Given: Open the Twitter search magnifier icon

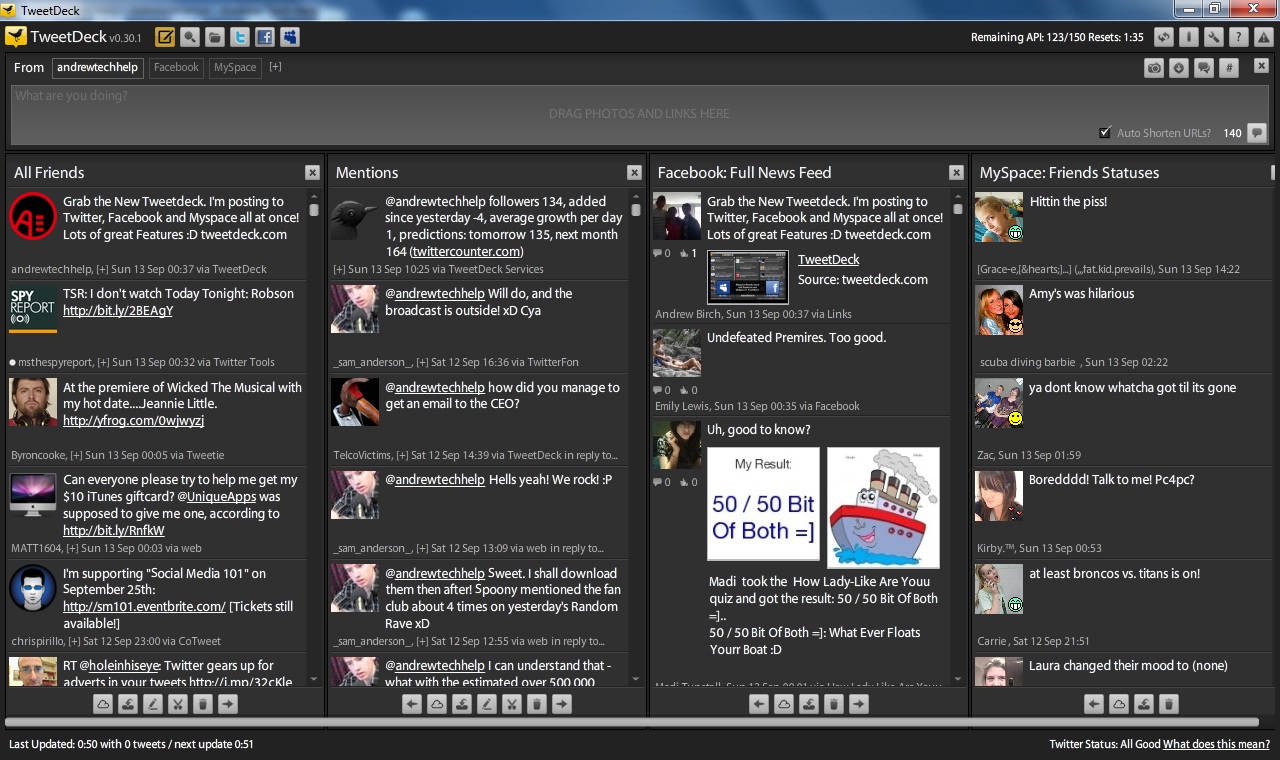Looking at the screenshot, I should (190, 38).
